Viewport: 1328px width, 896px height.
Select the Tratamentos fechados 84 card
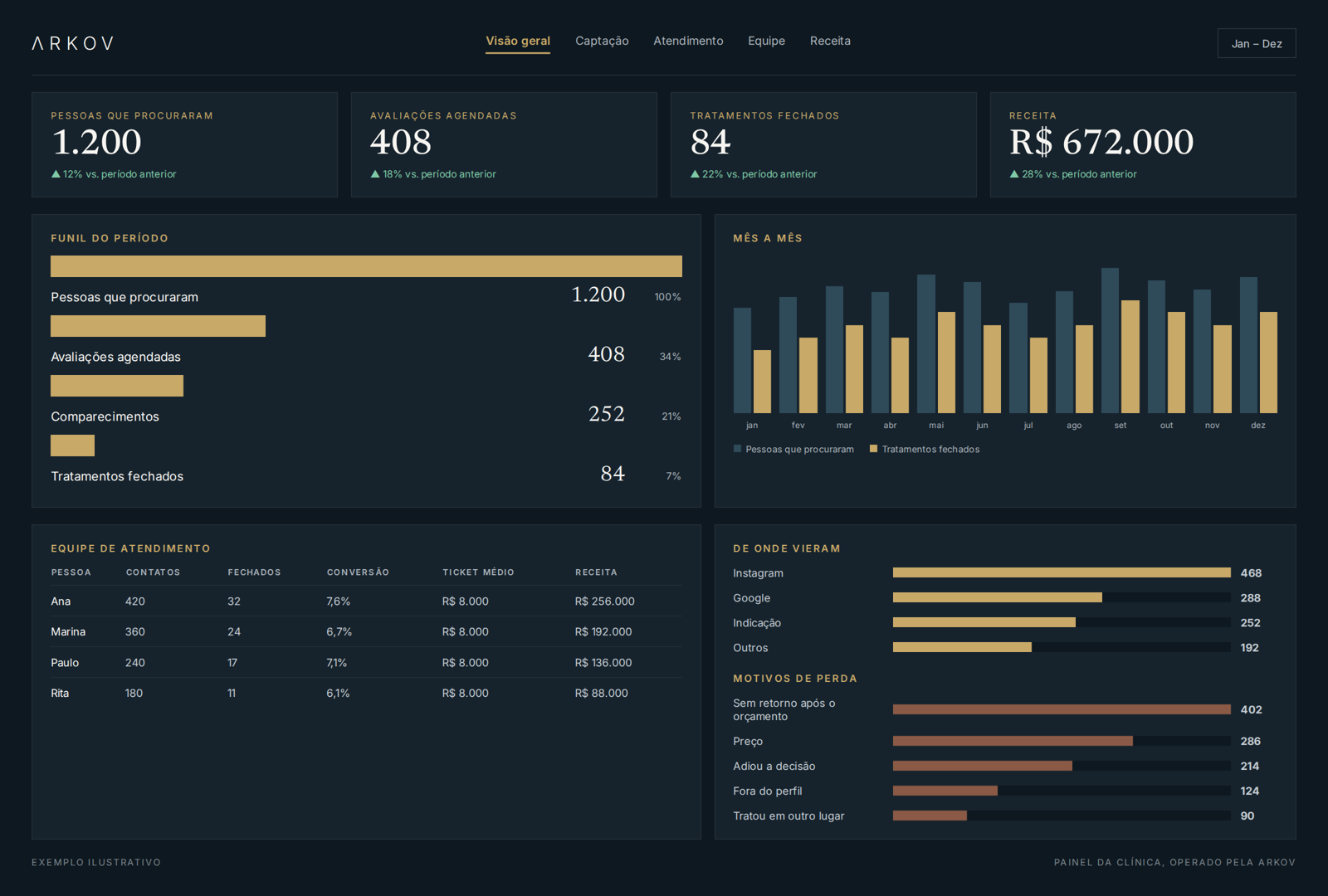[823, 144]
